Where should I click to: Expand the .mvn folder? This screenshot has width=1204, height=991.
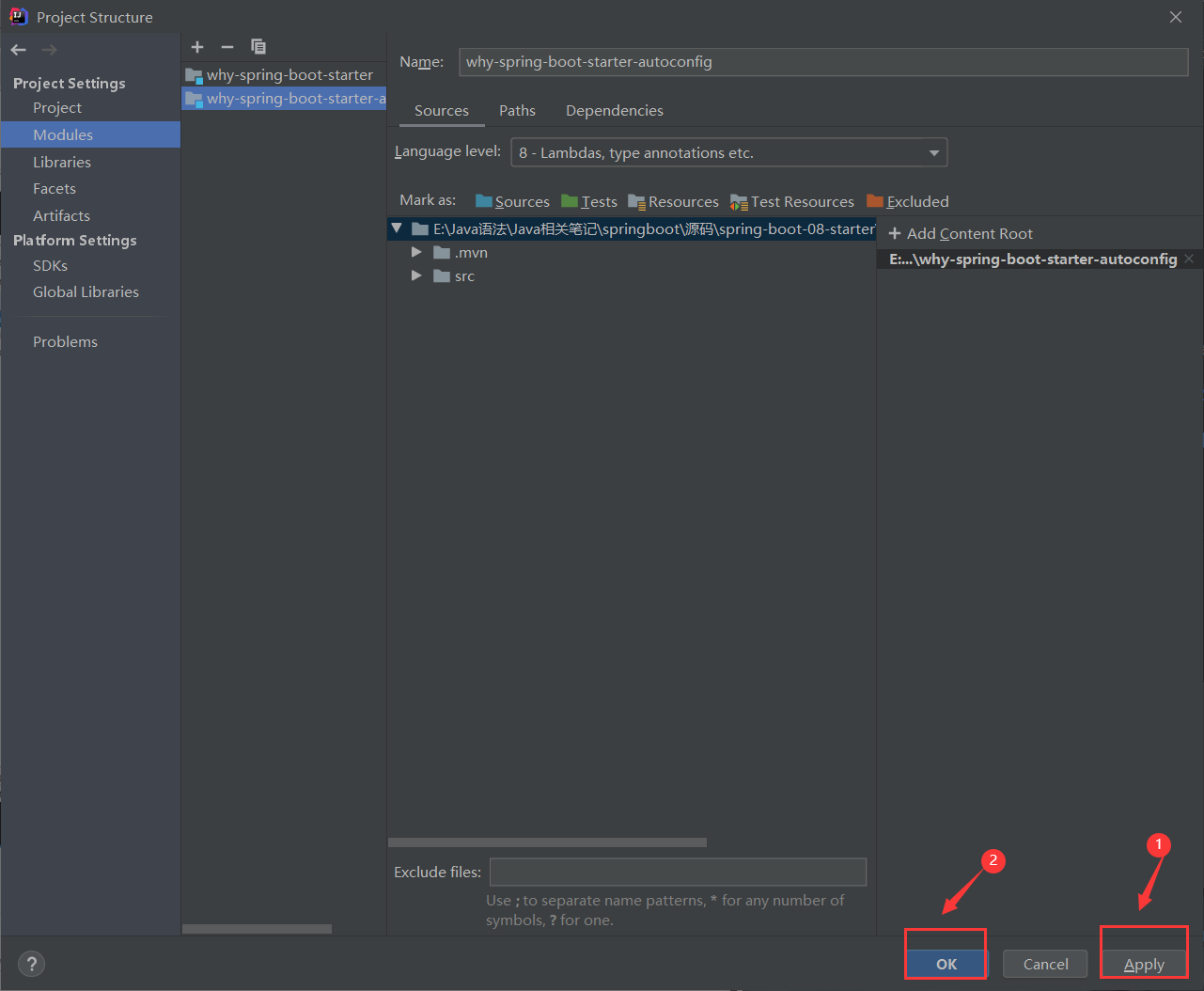coord(416,252)
